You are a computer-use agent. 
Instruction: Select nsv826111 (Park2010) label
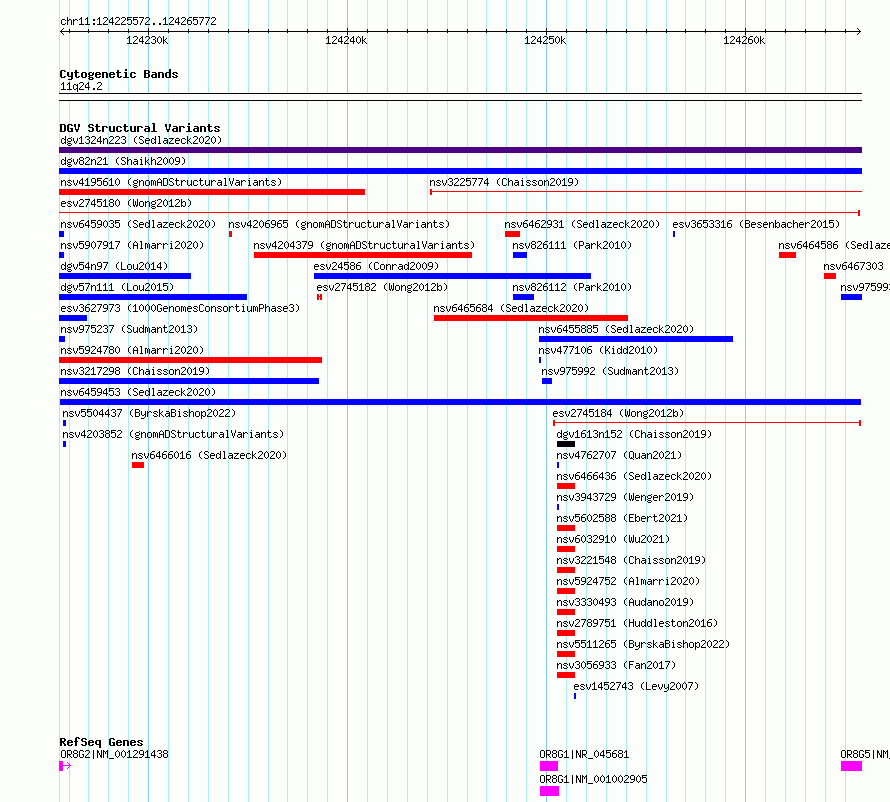(572, 245)
